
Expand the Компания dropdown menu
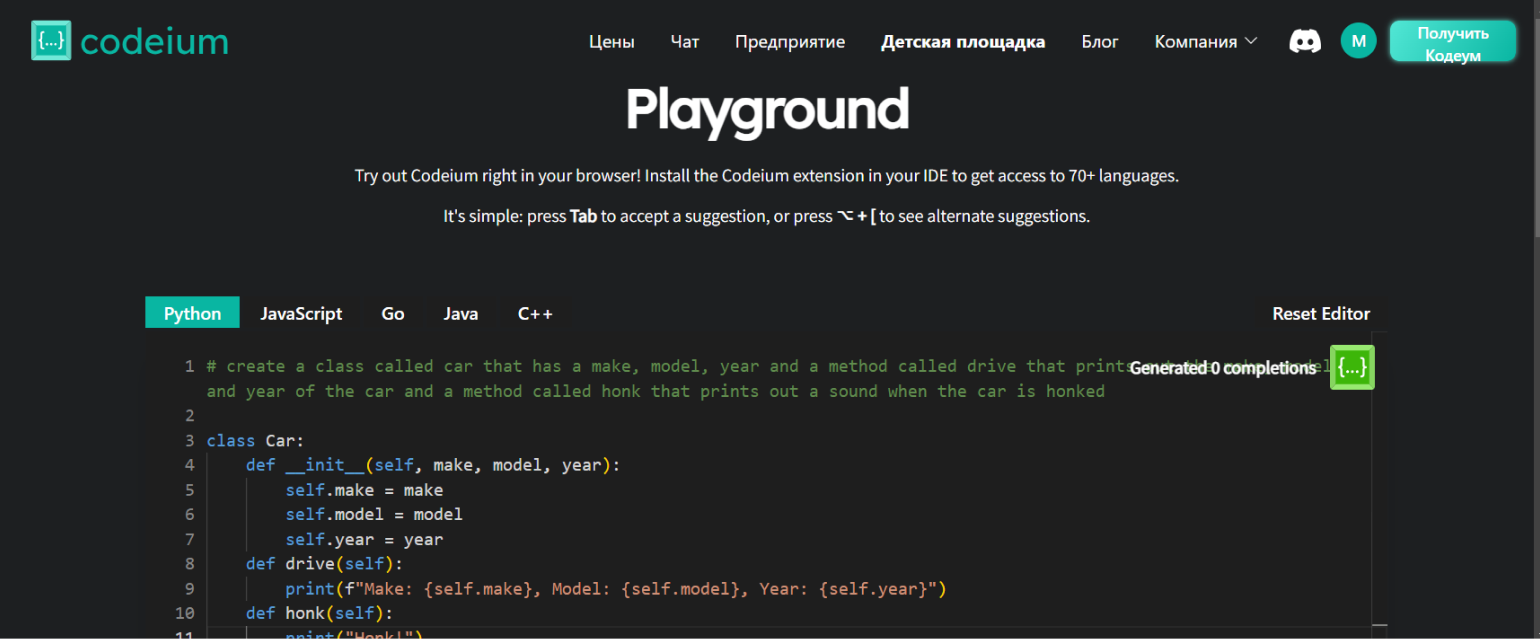tap(1206, 42)
